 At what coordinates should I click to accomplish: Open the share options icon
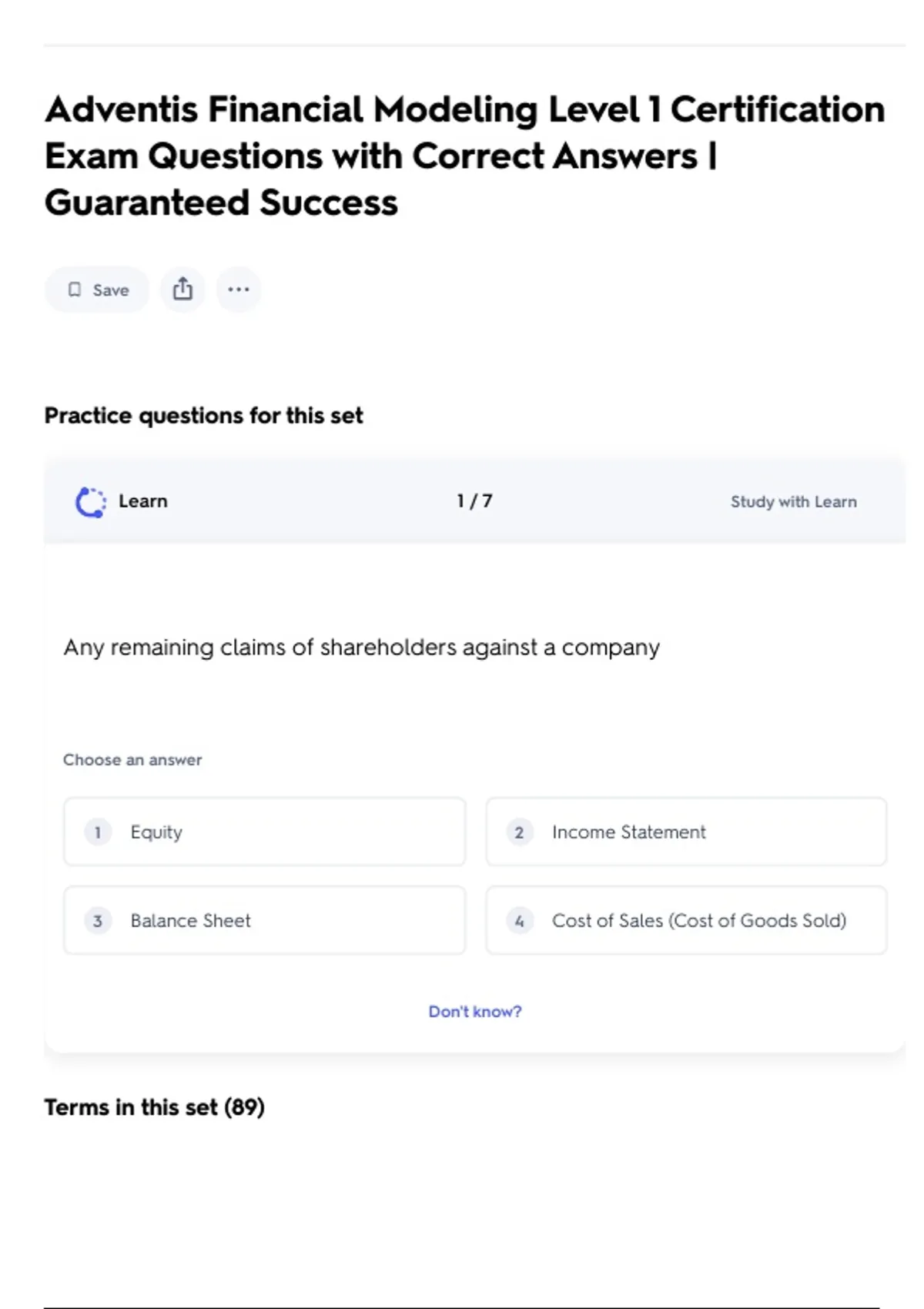tap(182, 290)
